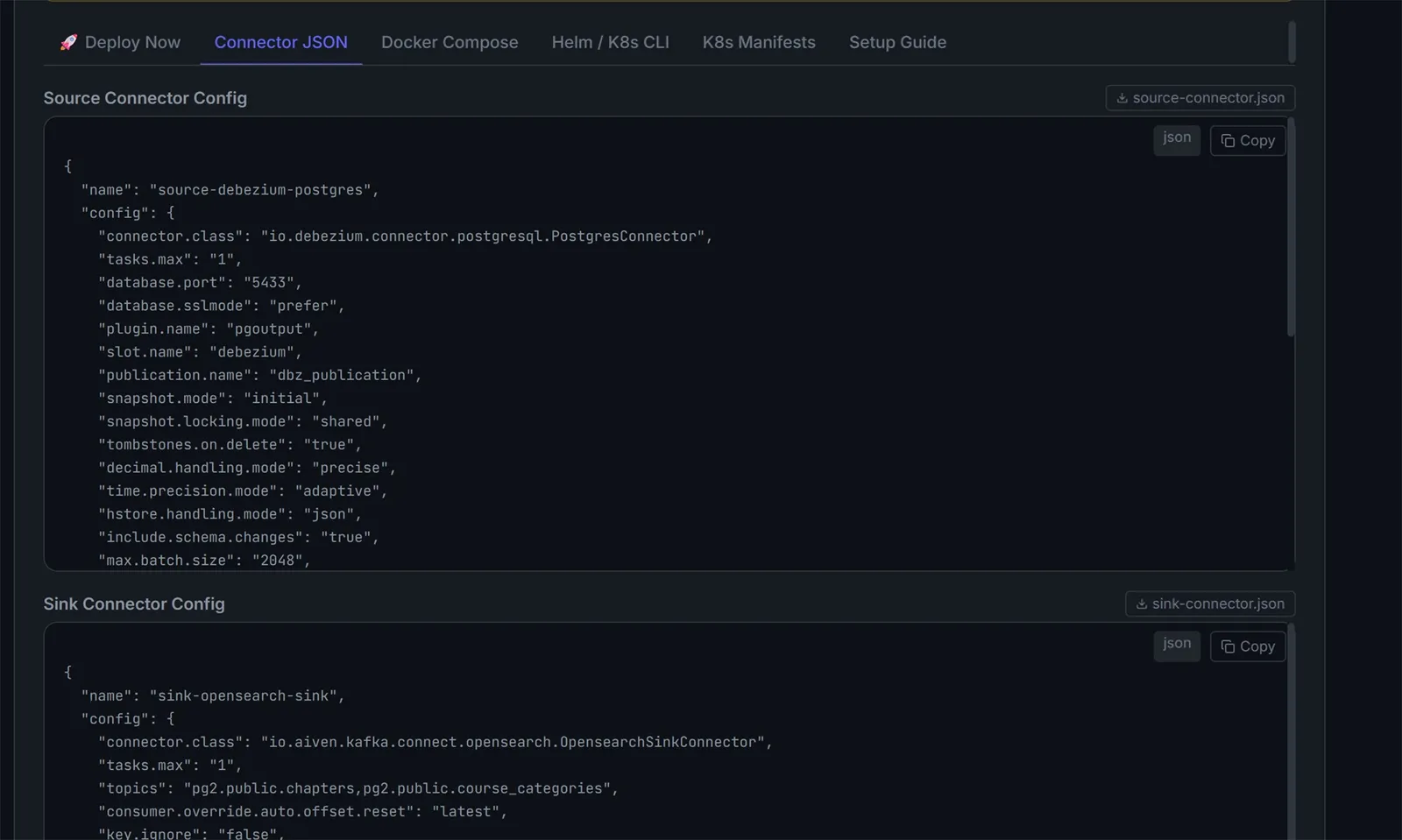This screenshot has height=840, width=1402.
Task: Select the Connector JSON tab
Action: (x=280, y=42)
